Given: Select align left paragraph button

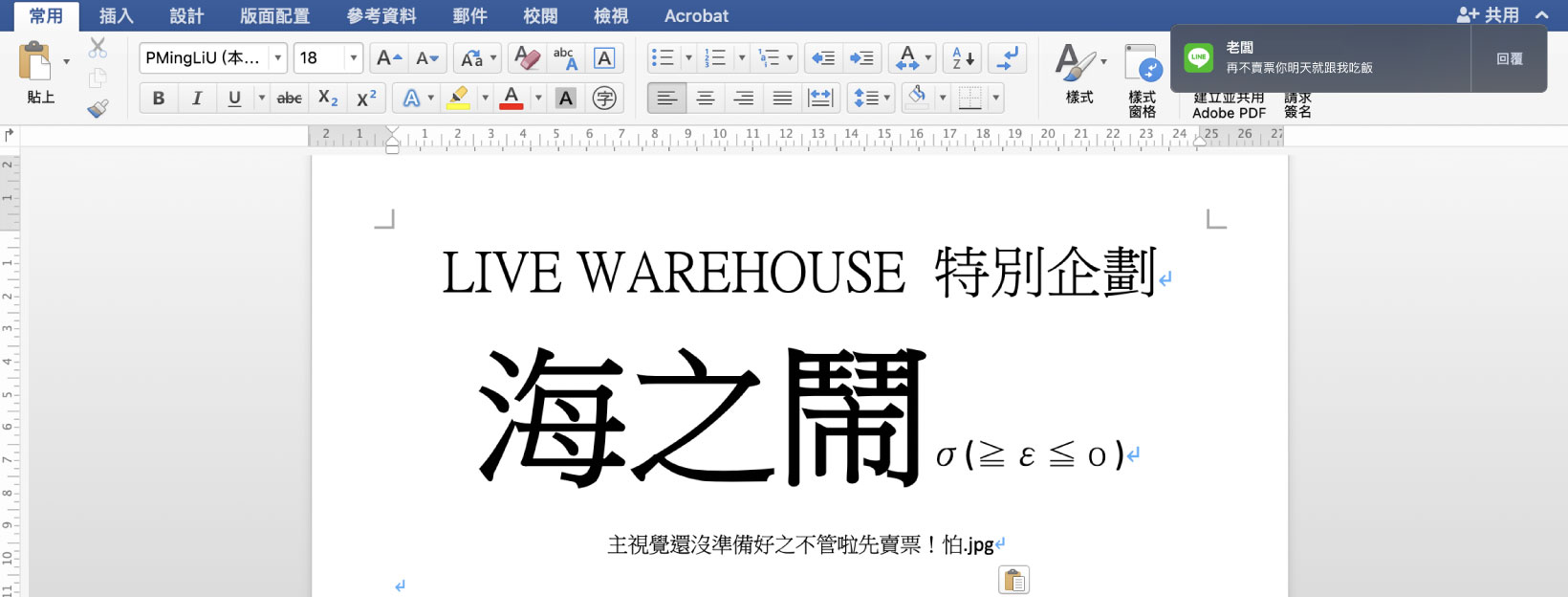Looking at the screenshot, I should point(666,98).
